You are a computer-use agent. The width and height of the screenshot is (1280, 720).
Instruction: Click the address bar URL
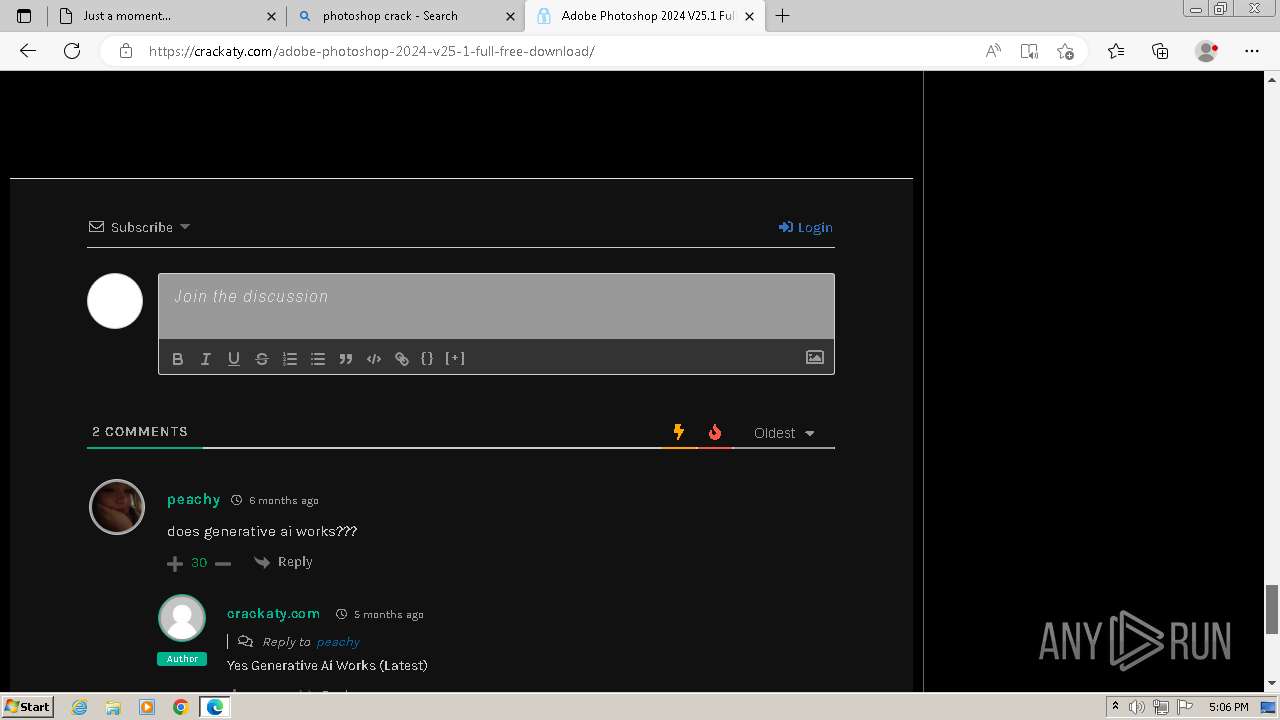[x=371, y=51]
